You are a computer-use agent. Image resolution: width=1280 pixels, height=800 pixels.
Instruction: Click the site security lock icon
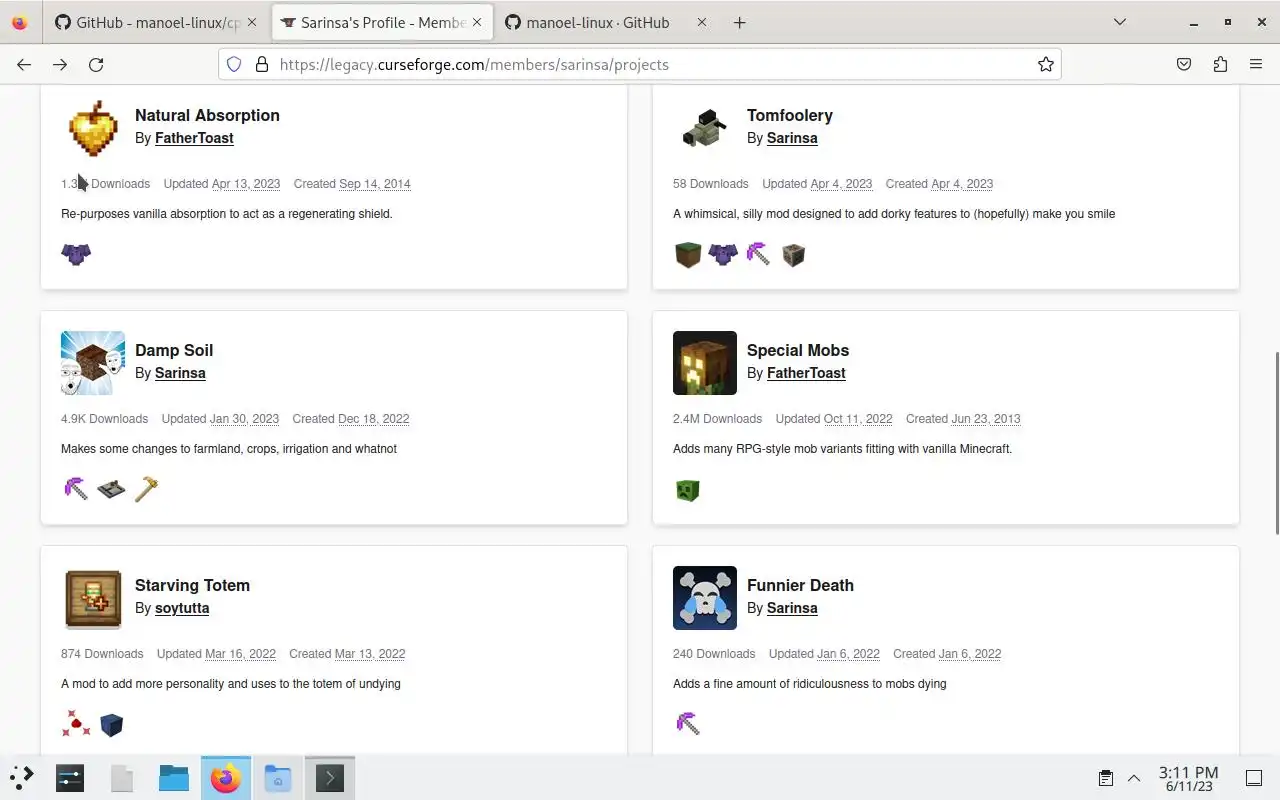[262, 64]
